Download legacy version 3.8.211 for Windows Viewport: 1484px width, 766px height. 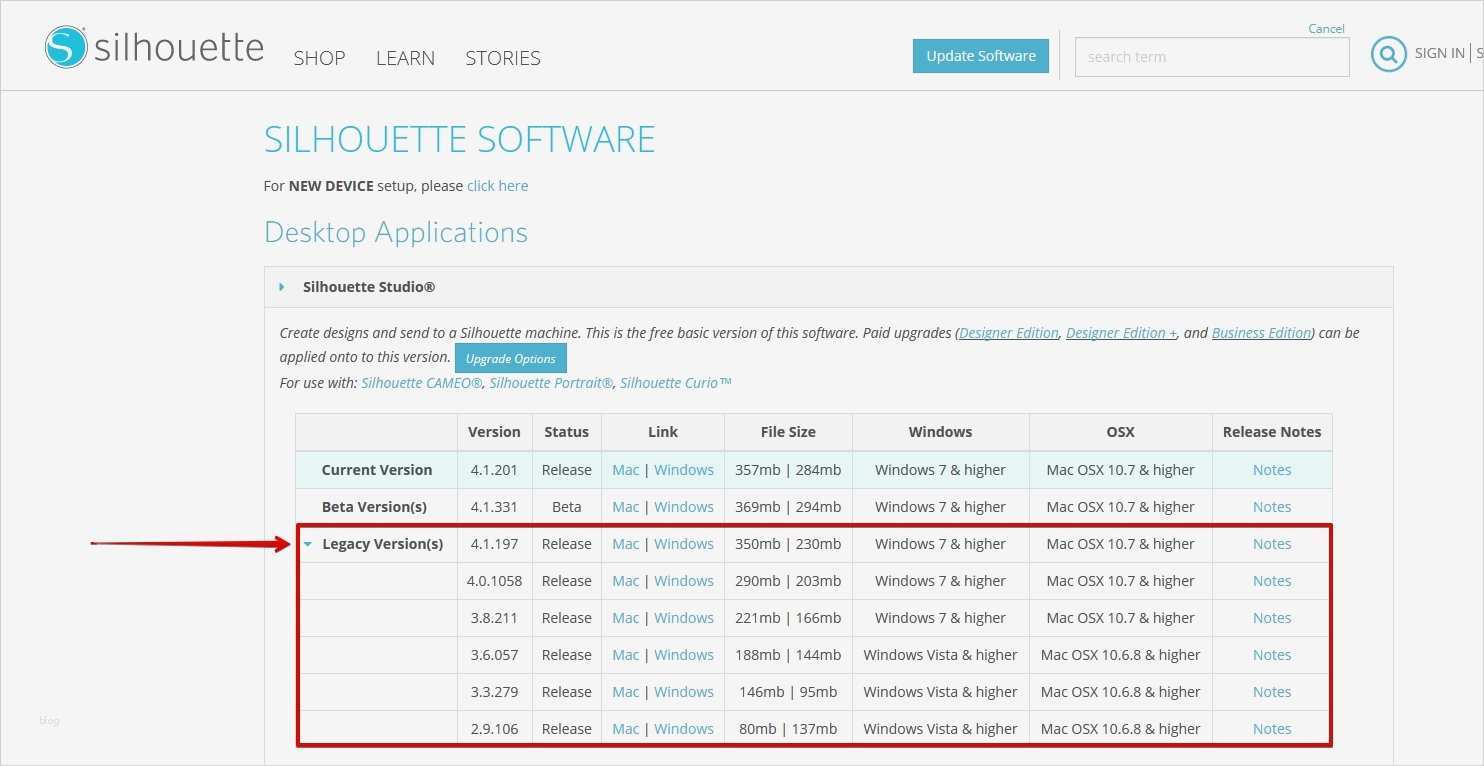[684, 618]
